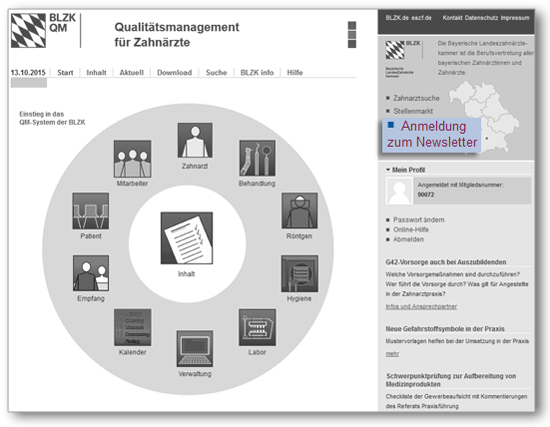Click Passwort ändern link
This screenshot has width=550, height=427.
point(418,220)
